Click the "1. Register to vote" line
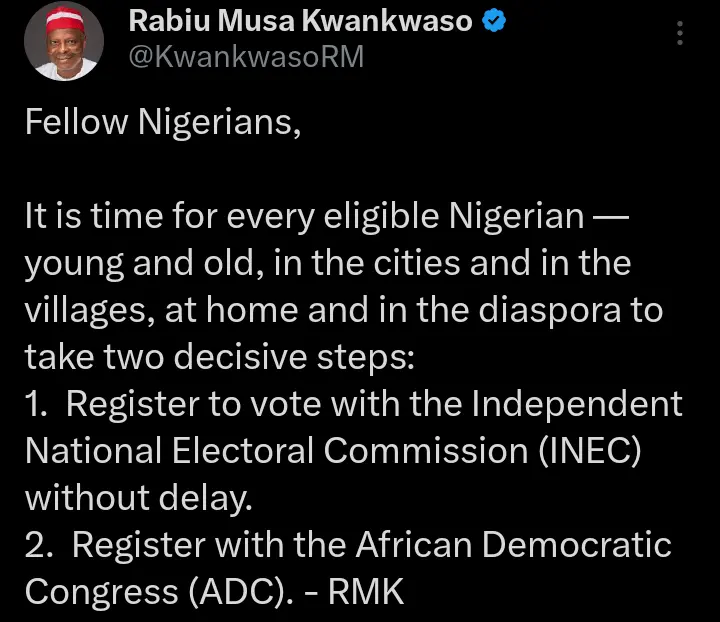The image size is (720, 622). [354, 404]
